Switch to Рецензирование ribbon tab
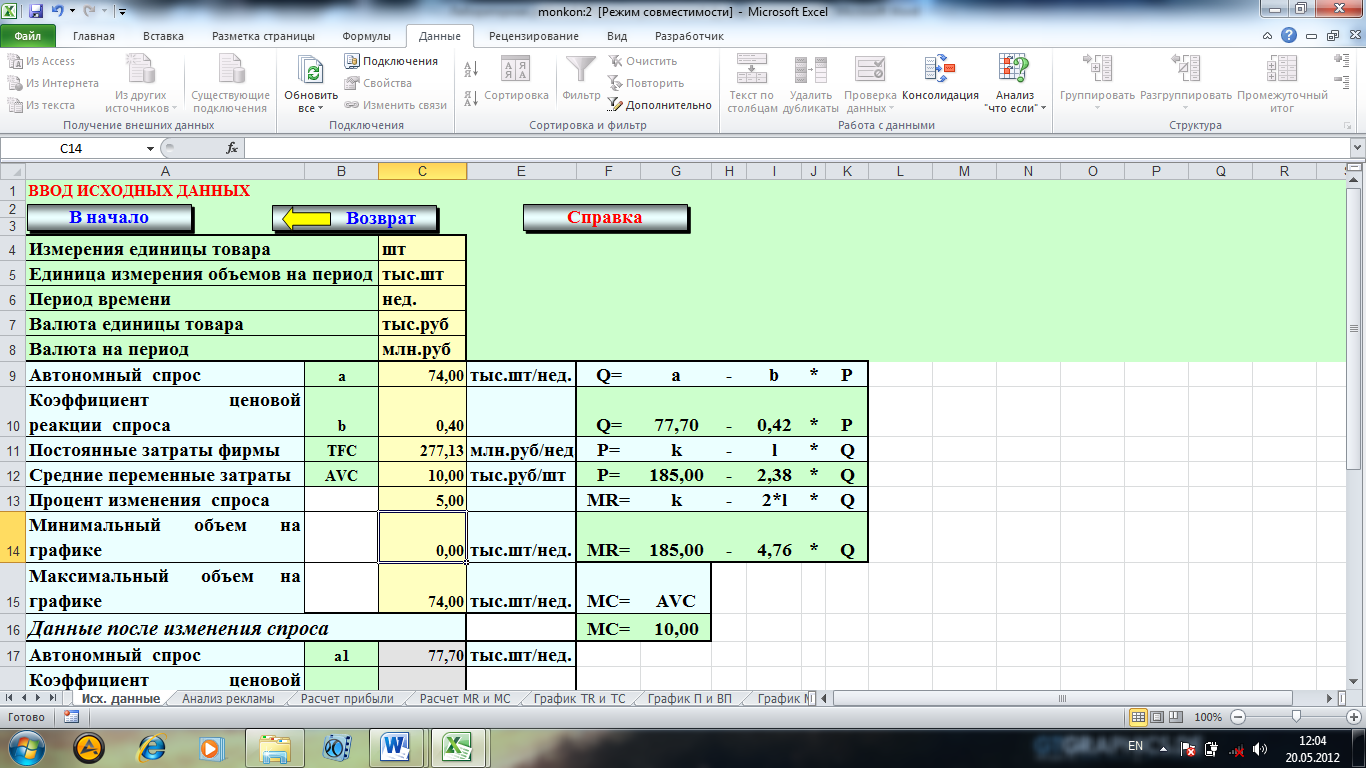Screen dimensions: 1366x768 [534, 36]
